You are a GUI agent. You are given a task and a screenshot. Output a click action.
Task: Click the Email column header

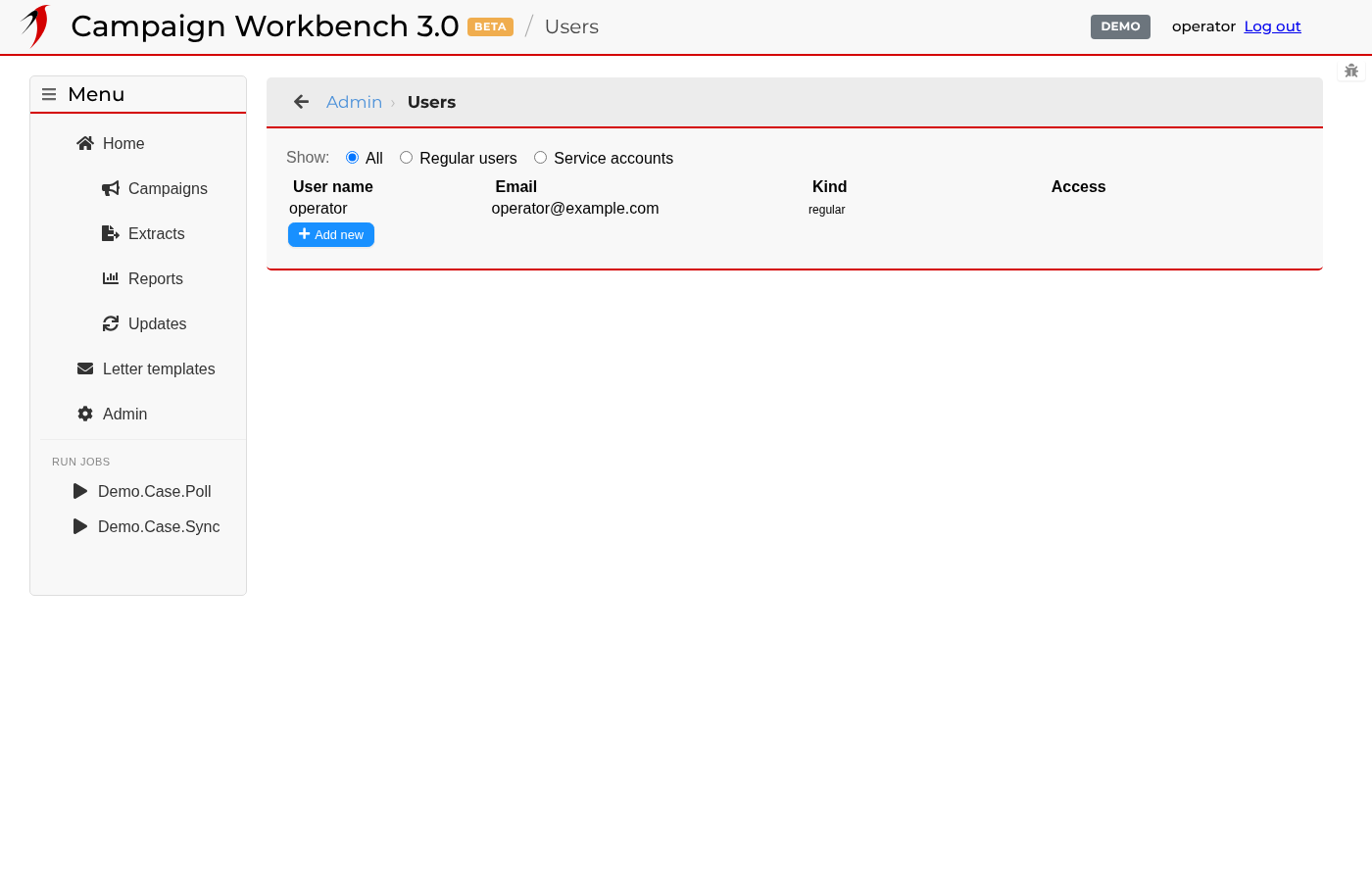(516, 186)
